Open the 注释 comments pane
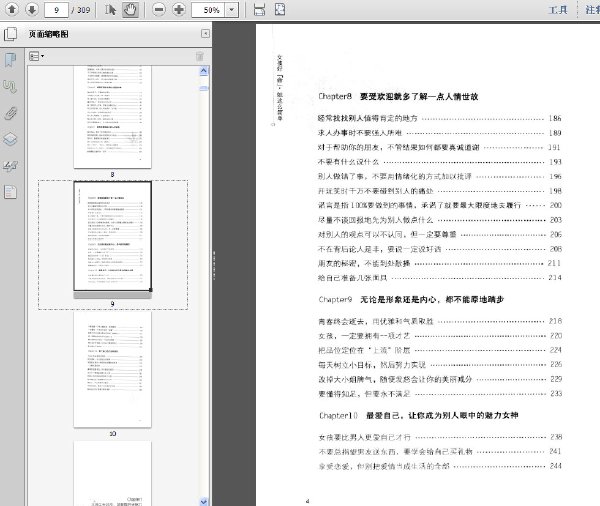Screen dimensions: 600x506 592,10
